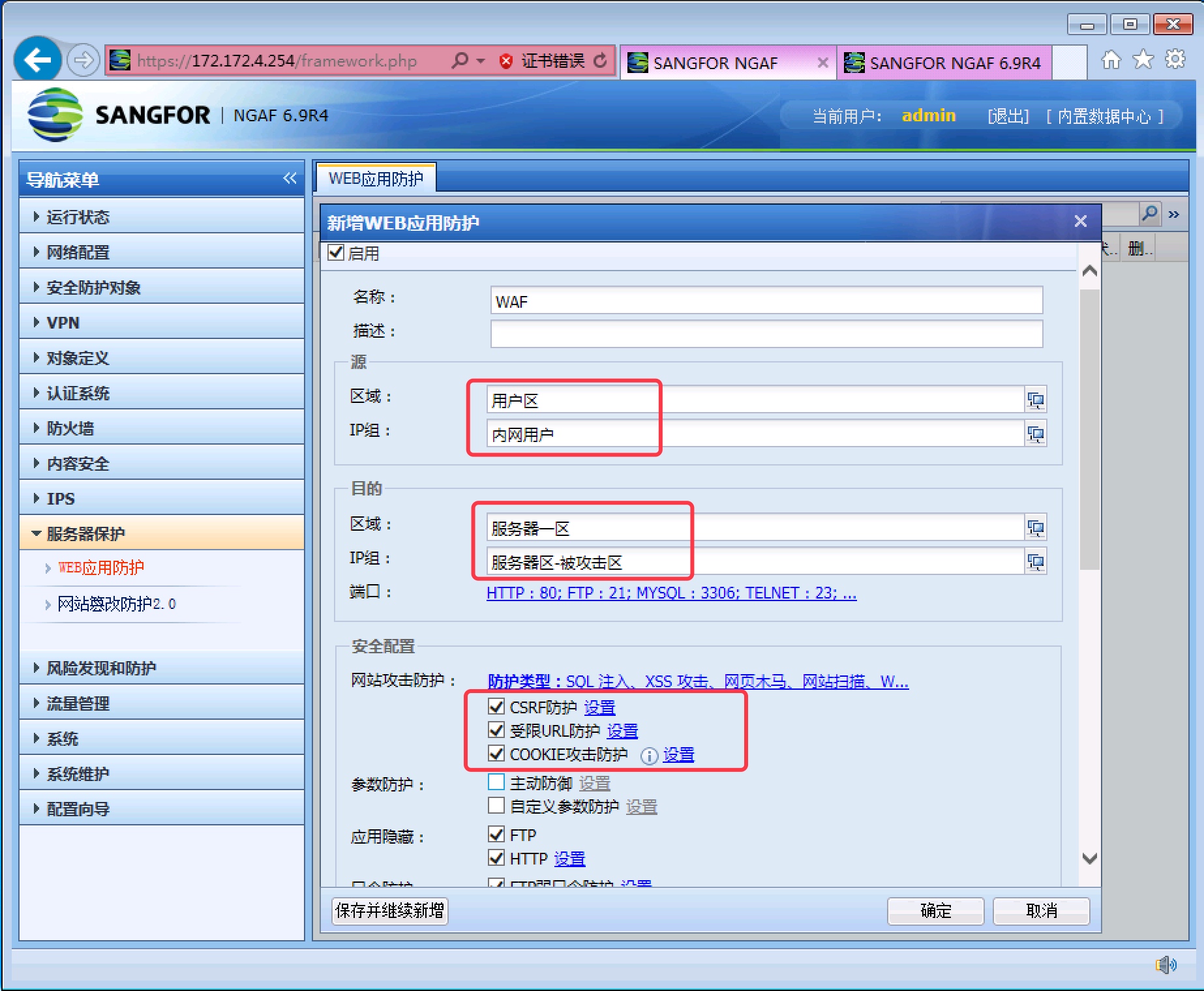Open the browser home icon
1204x991 pixels.
pyautogui.click(x=1111, y=60)
